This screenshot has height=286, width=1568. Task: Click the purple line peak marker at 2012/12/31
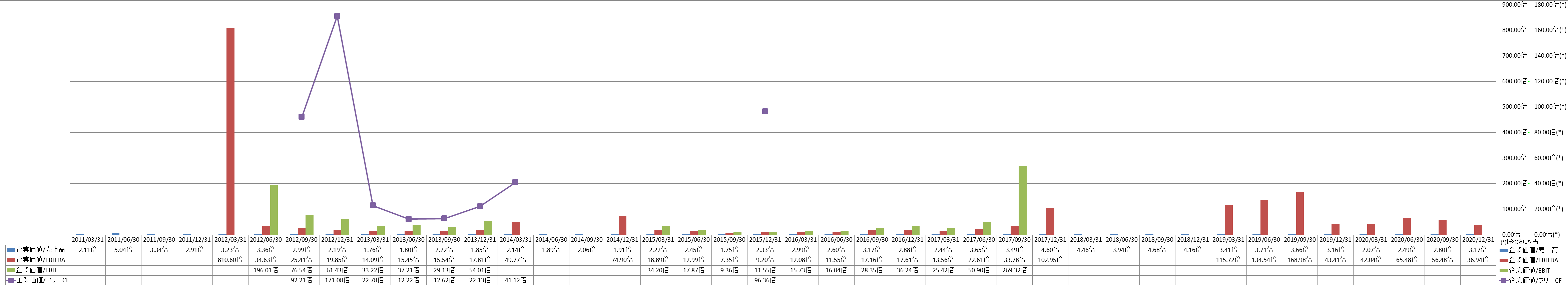337,16
